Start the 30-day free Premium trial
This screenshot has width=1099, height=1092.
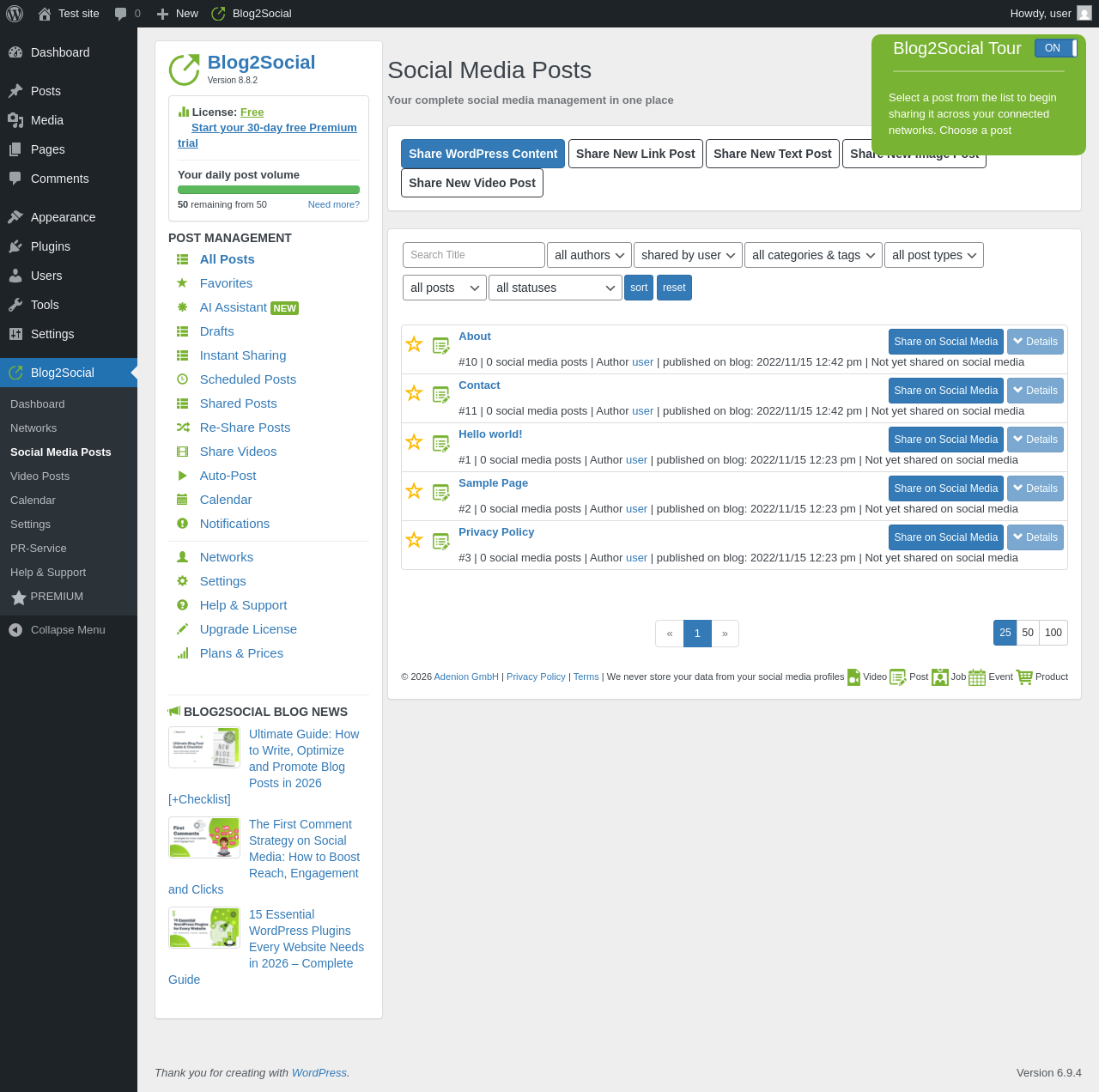click(x=267, y=136)
